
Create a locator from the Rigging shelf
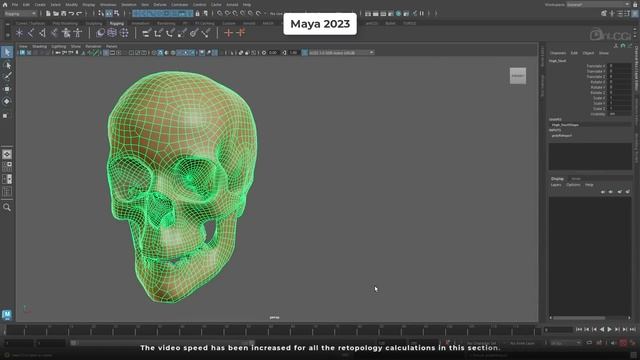[x=19, y=33]
